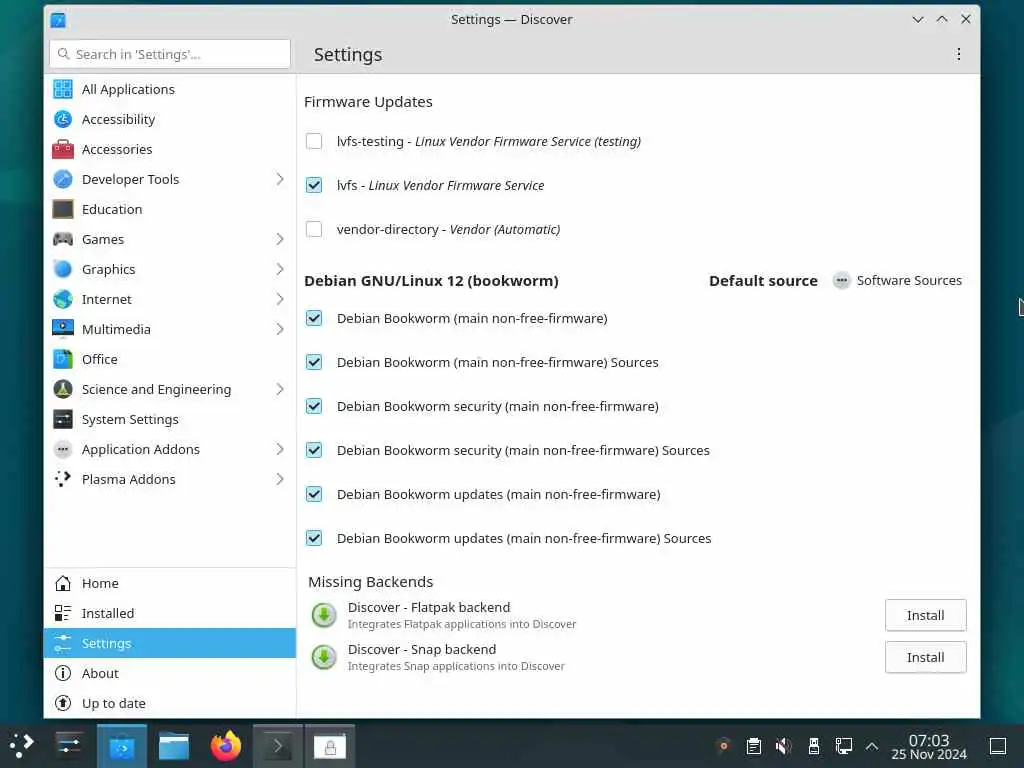Expand the Developer Tools subcategories arrow

tap(280, 179)
